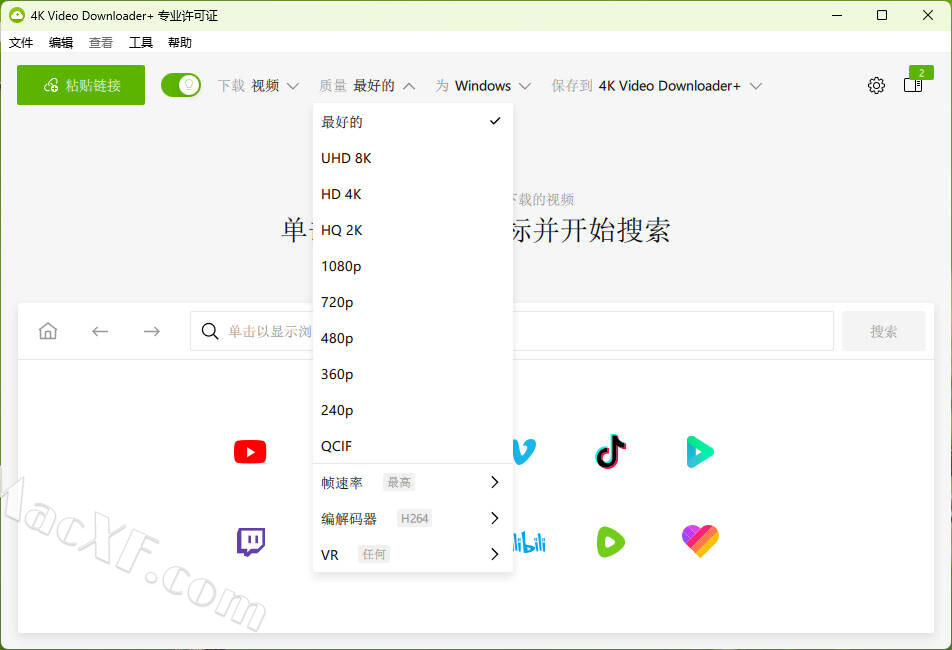Screen dimensions: 952x650
Task: Open the 为 Windows platform dropdown
Action: coord(483,86)
